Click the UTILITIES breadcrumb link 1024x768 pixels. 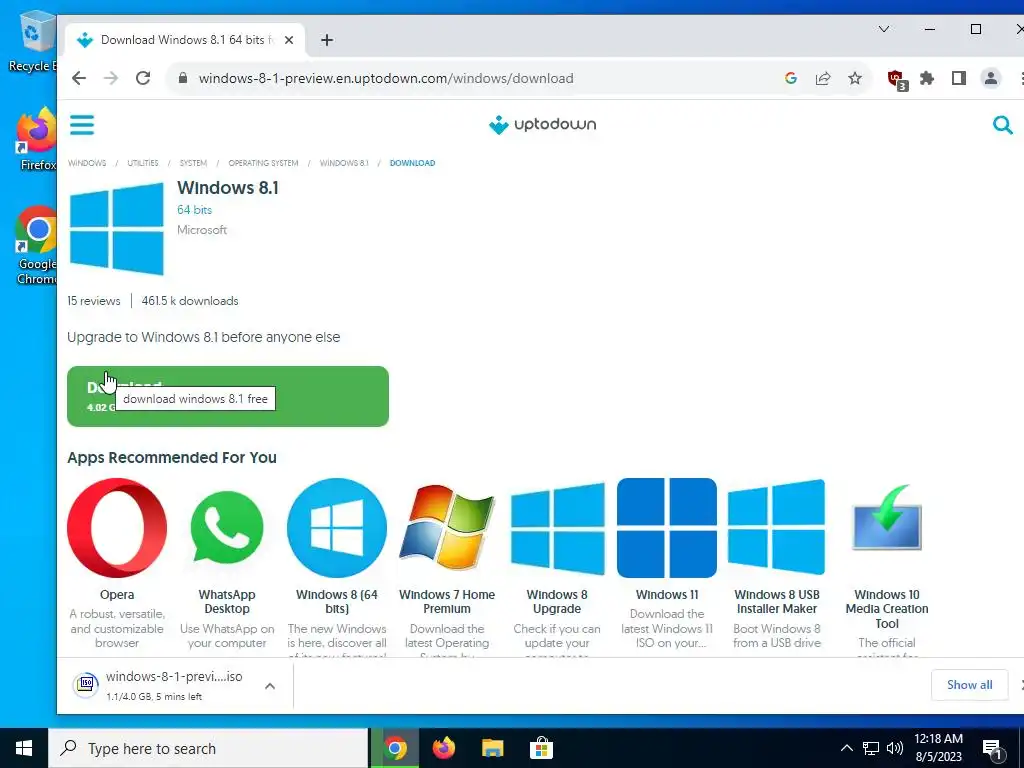142,163
